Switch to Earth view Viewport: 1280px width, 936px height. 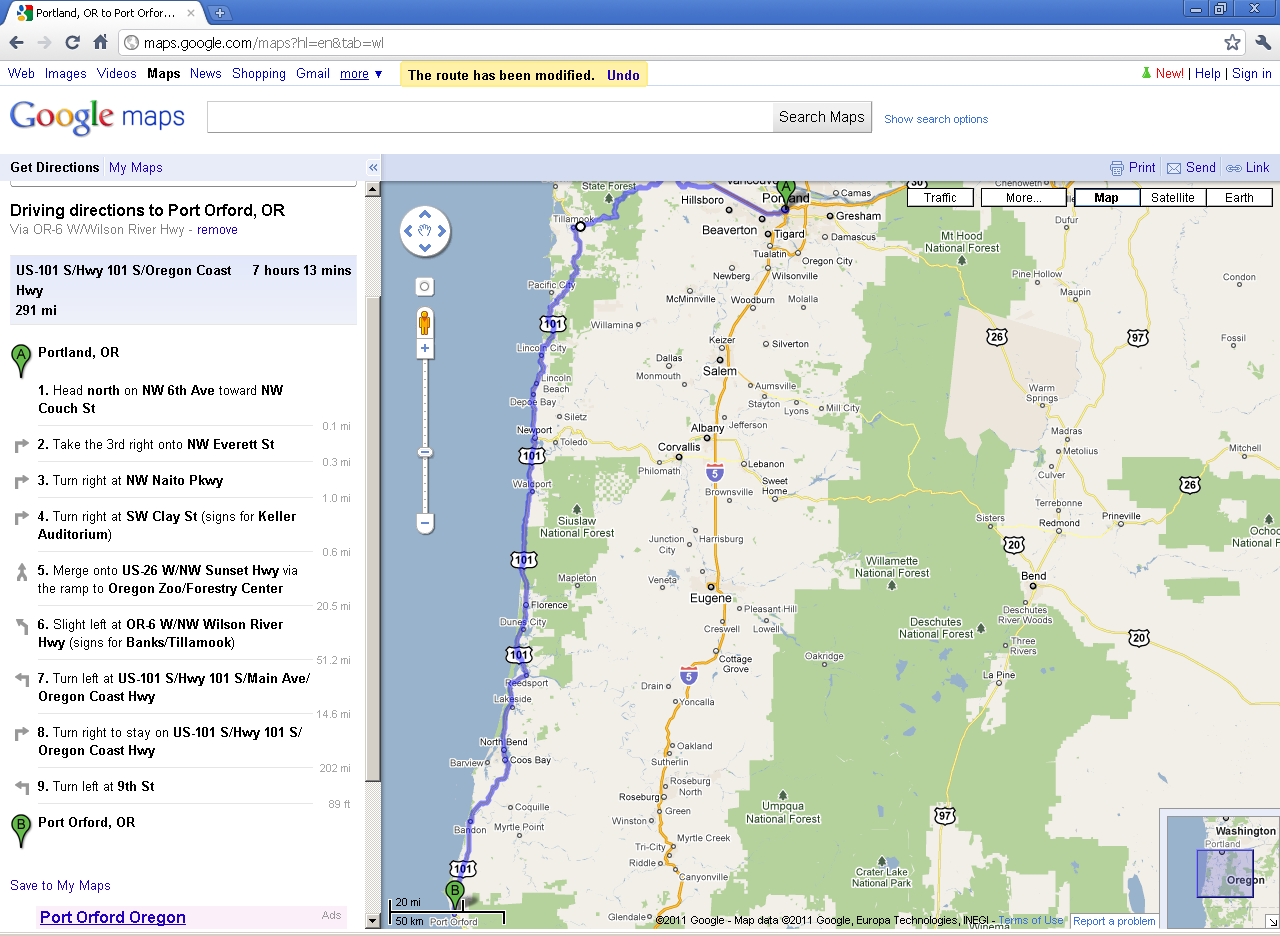(x=1239, y=198)
